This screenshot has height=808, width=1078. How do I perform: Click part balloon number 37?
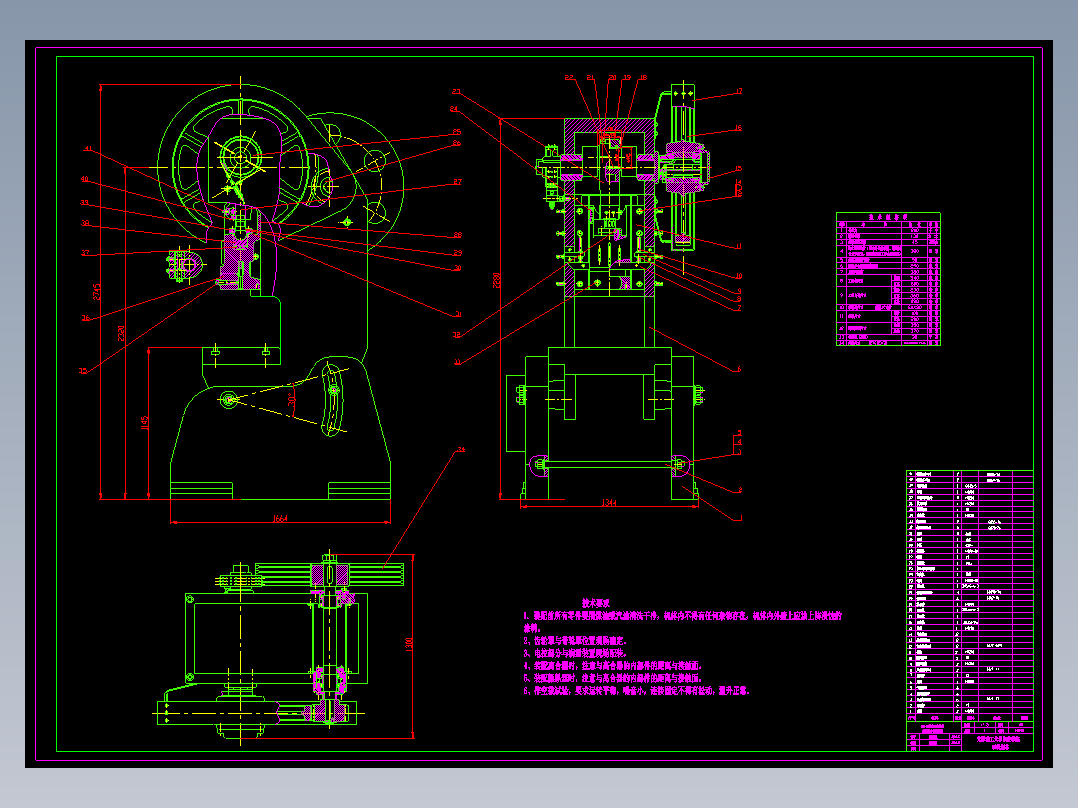(85, 252)
